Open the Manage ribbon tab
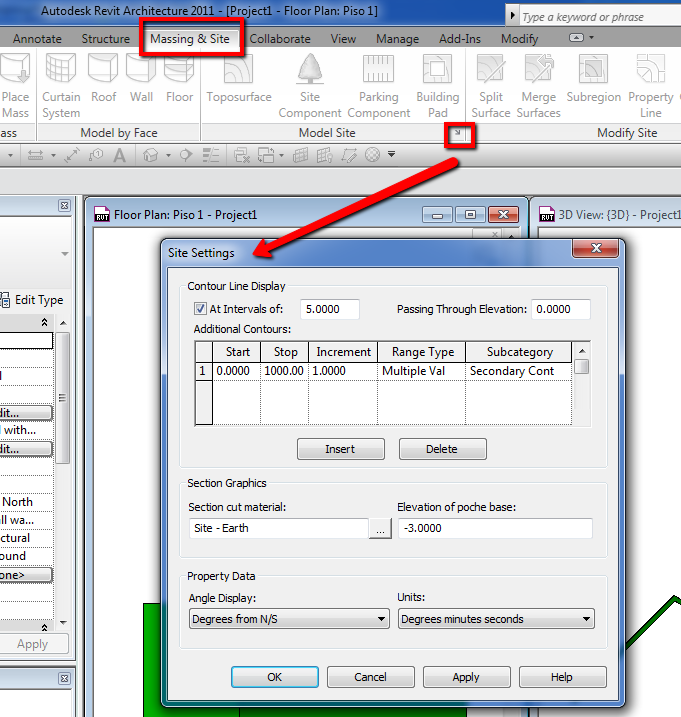Screen dimensions: 681x717 (397, 39)
